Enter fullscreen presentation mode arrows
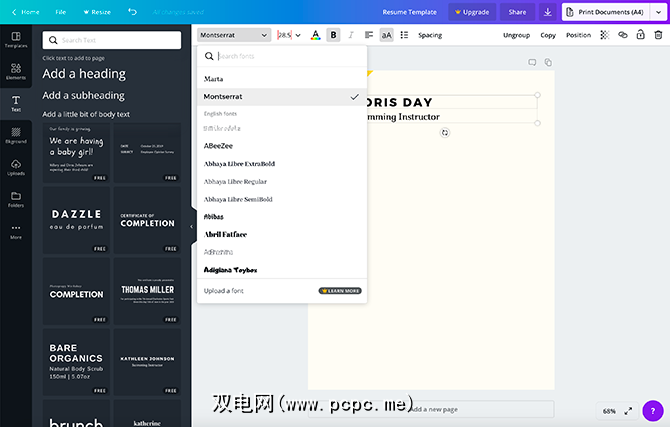Image resolution: width=670 pixels, height=427 pixels. tap(628, 411)
